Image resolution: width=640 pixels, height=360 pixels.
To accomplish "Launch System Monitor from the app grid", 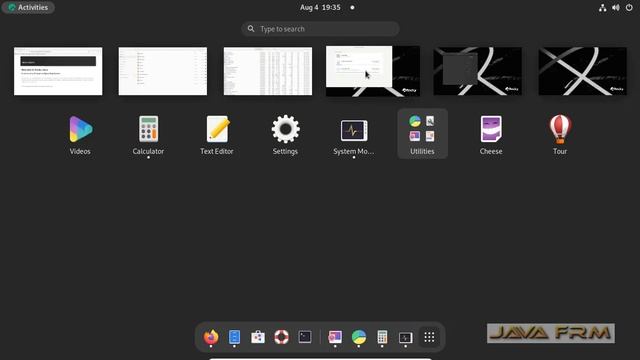I will [x=353, y=135].
